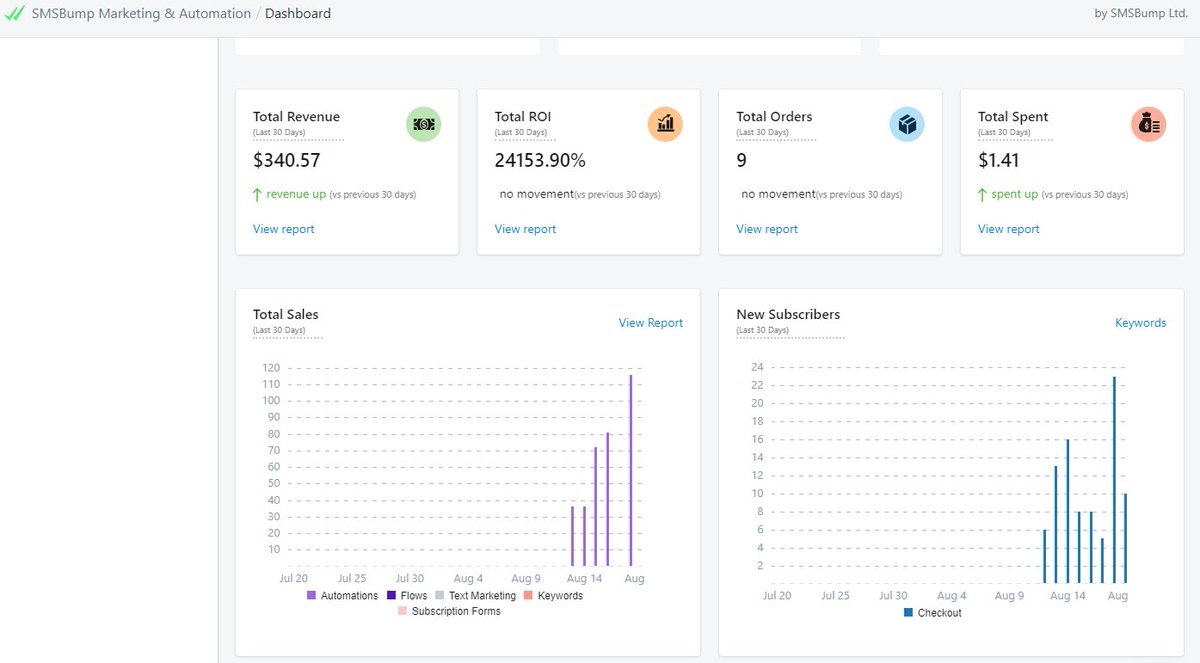This screenshot has height=663, width=1200.
Task: Click the $1.41 spent value
Action: [x=999, y=160]
